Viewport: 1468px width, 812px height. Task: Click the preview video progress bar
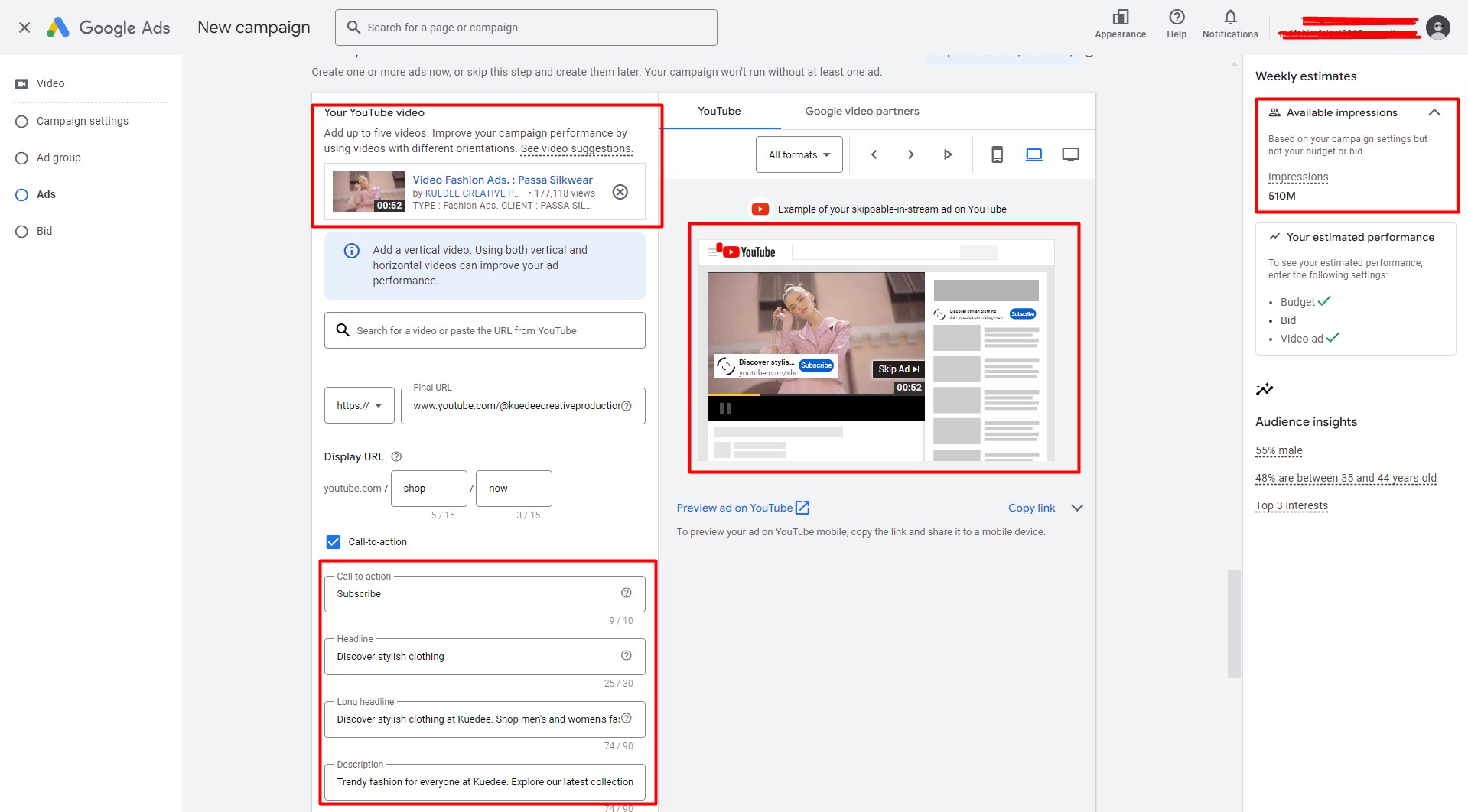point(816,395)
